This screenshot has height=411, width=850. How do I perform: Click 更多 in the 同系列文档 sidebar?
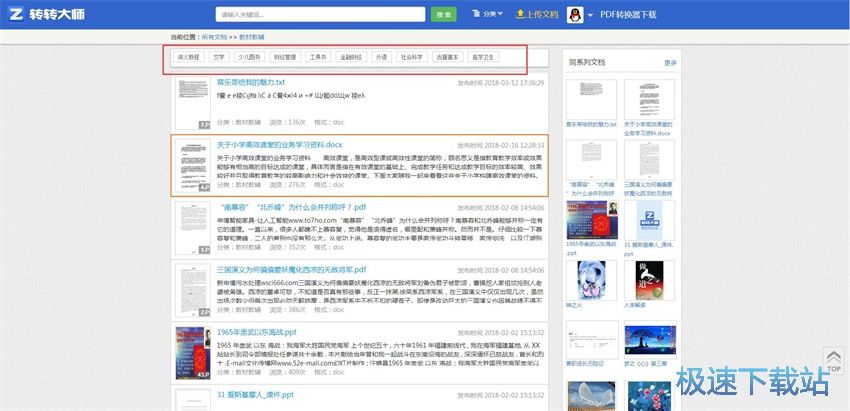tap(671, 63)
